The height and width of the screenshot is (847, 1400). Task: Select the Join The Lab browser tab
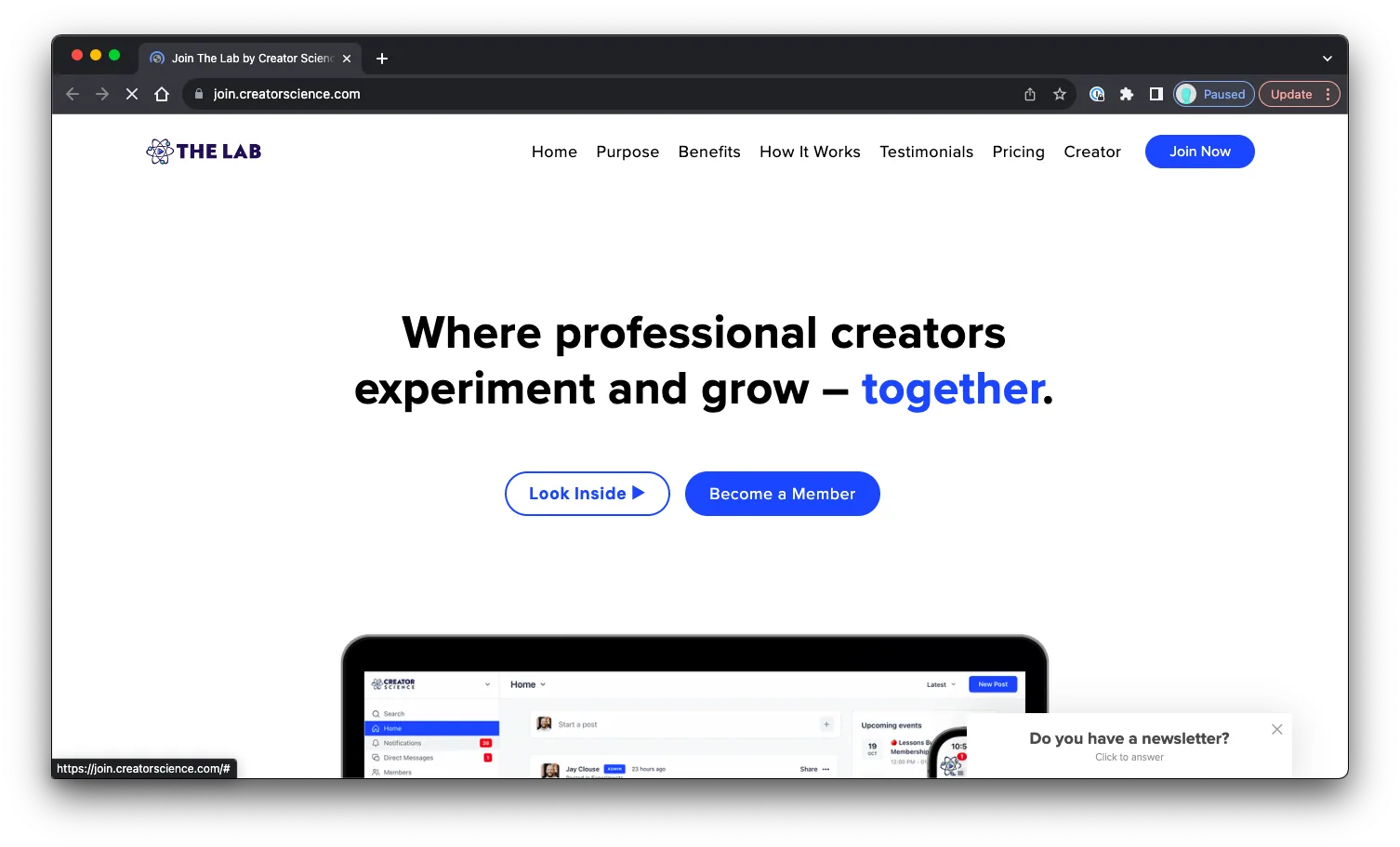click(x=251, y=59)
